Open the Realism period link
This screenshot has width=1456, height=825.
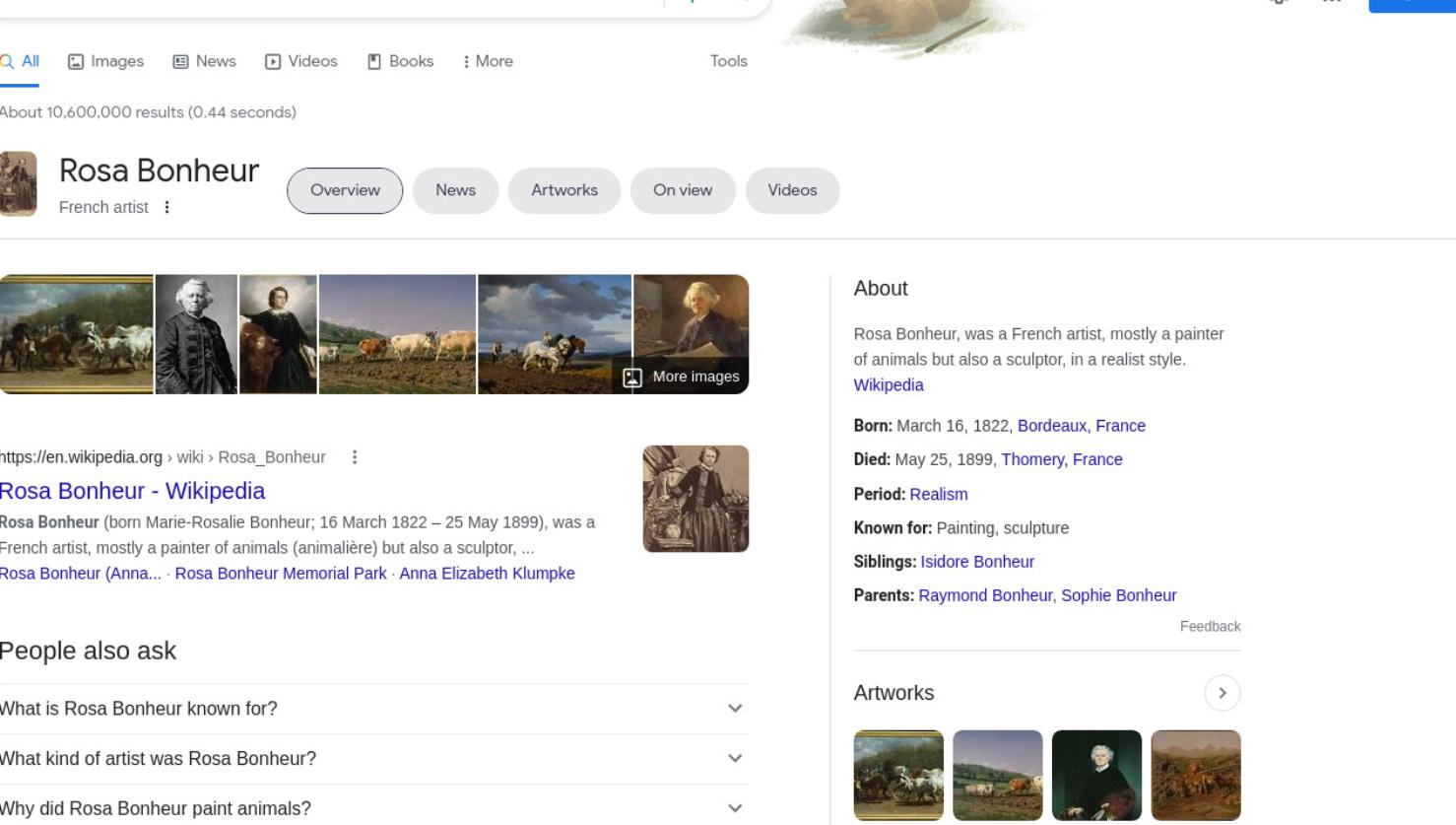click(939, 495)
